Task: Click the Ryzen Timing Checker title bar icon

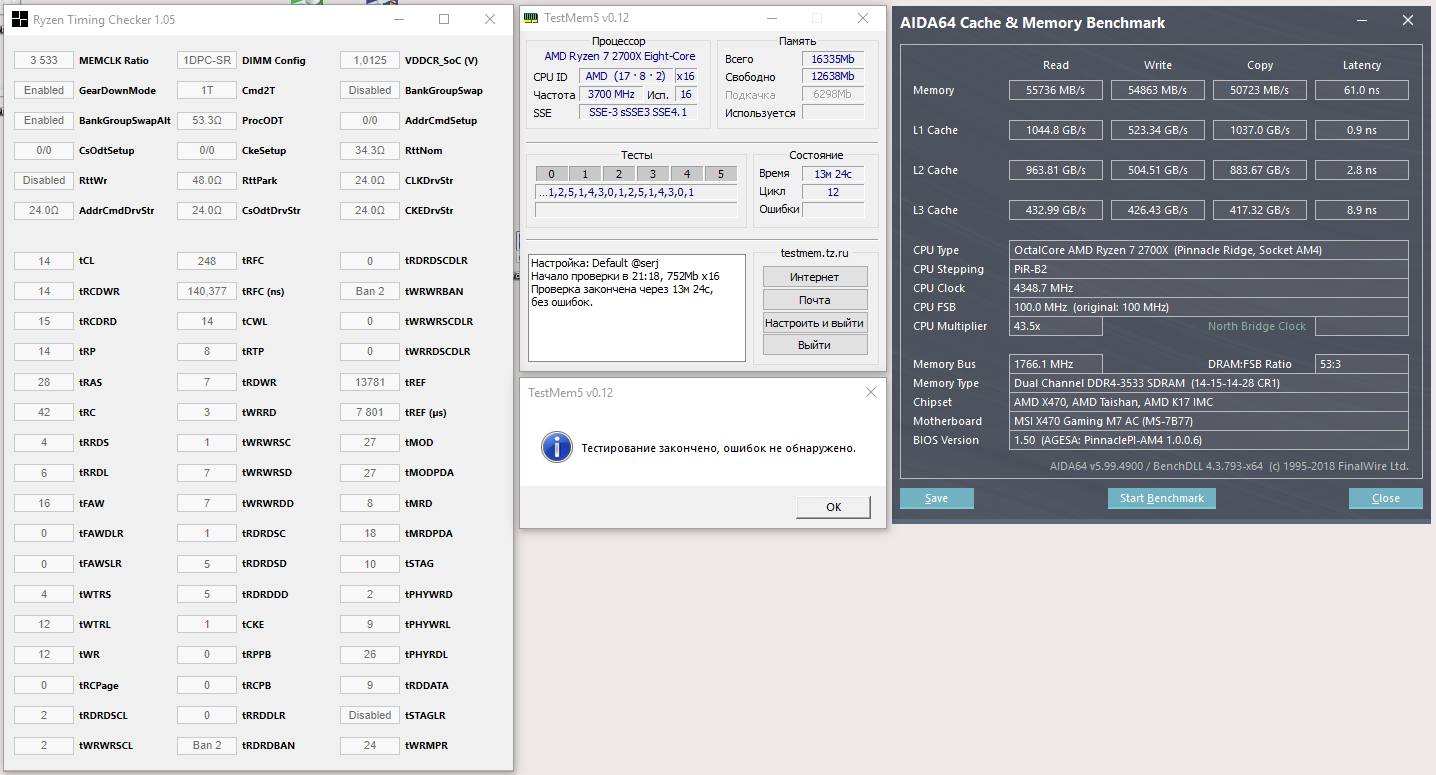Action: 20,19
